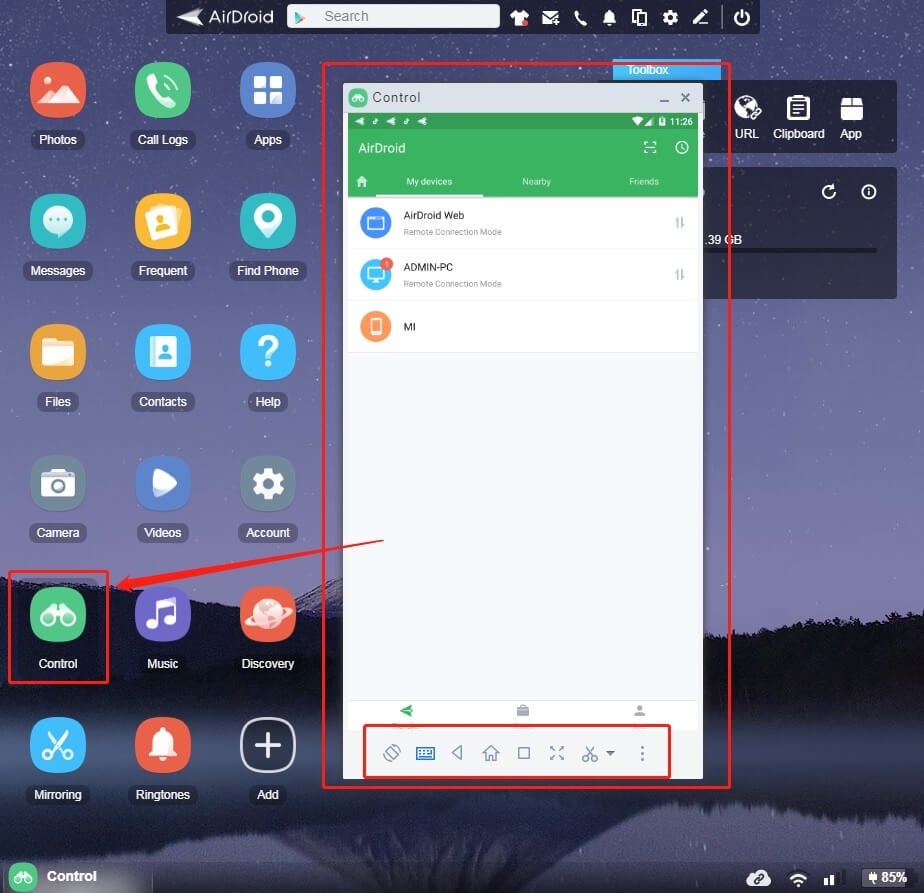Click the Clipboard tool in Toolbox
The image size is (924, 893).
click(798, 118)
